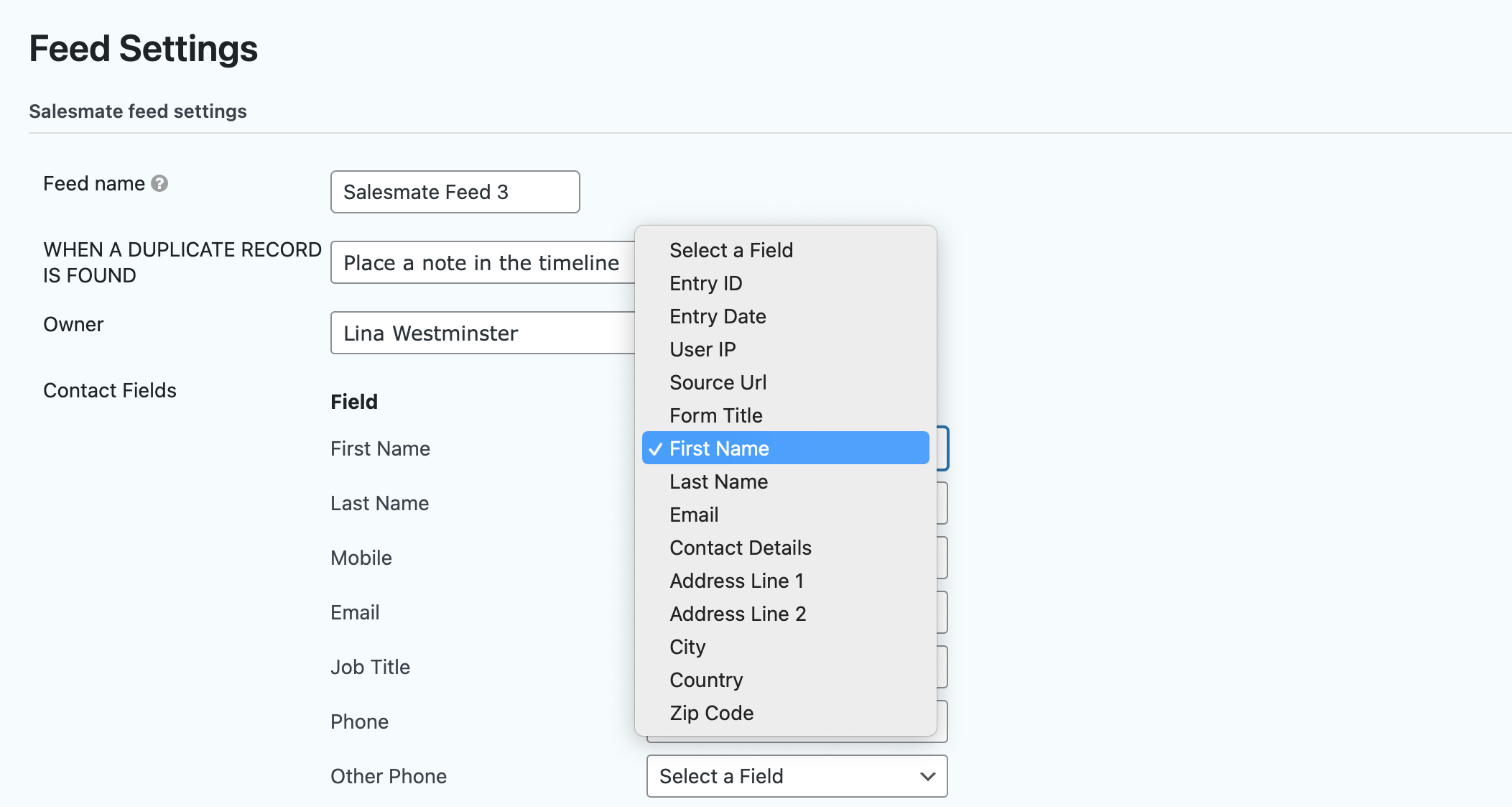This screenshot has width=1512, height=807.
Task: Click the 'Owner' setting label
Action: [x=73, y=324]
